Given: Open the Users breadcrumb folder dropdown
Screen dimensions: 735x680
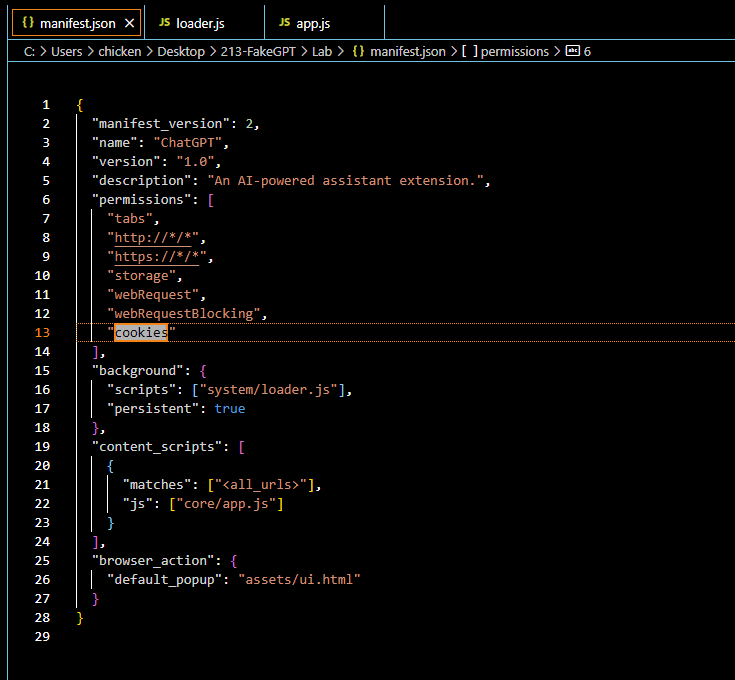Looking at the screenshot, I should pyautogui.click(x=68, y=51).
